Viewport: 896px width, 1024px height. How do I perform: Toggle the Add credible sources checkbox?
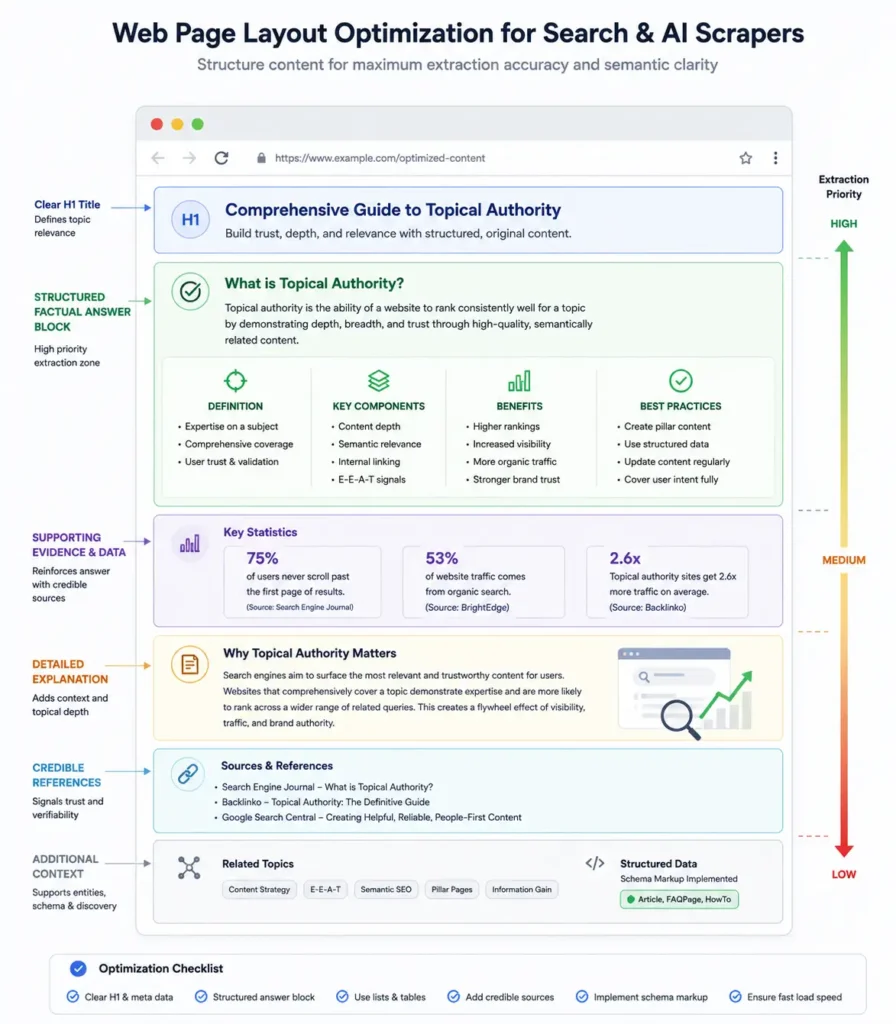tap(453, 997)
